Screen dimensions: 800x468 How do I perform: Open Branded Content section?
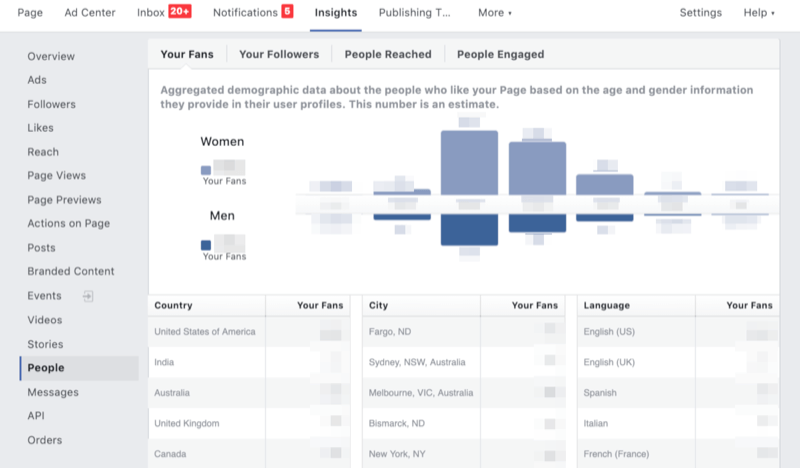point(71,271)
